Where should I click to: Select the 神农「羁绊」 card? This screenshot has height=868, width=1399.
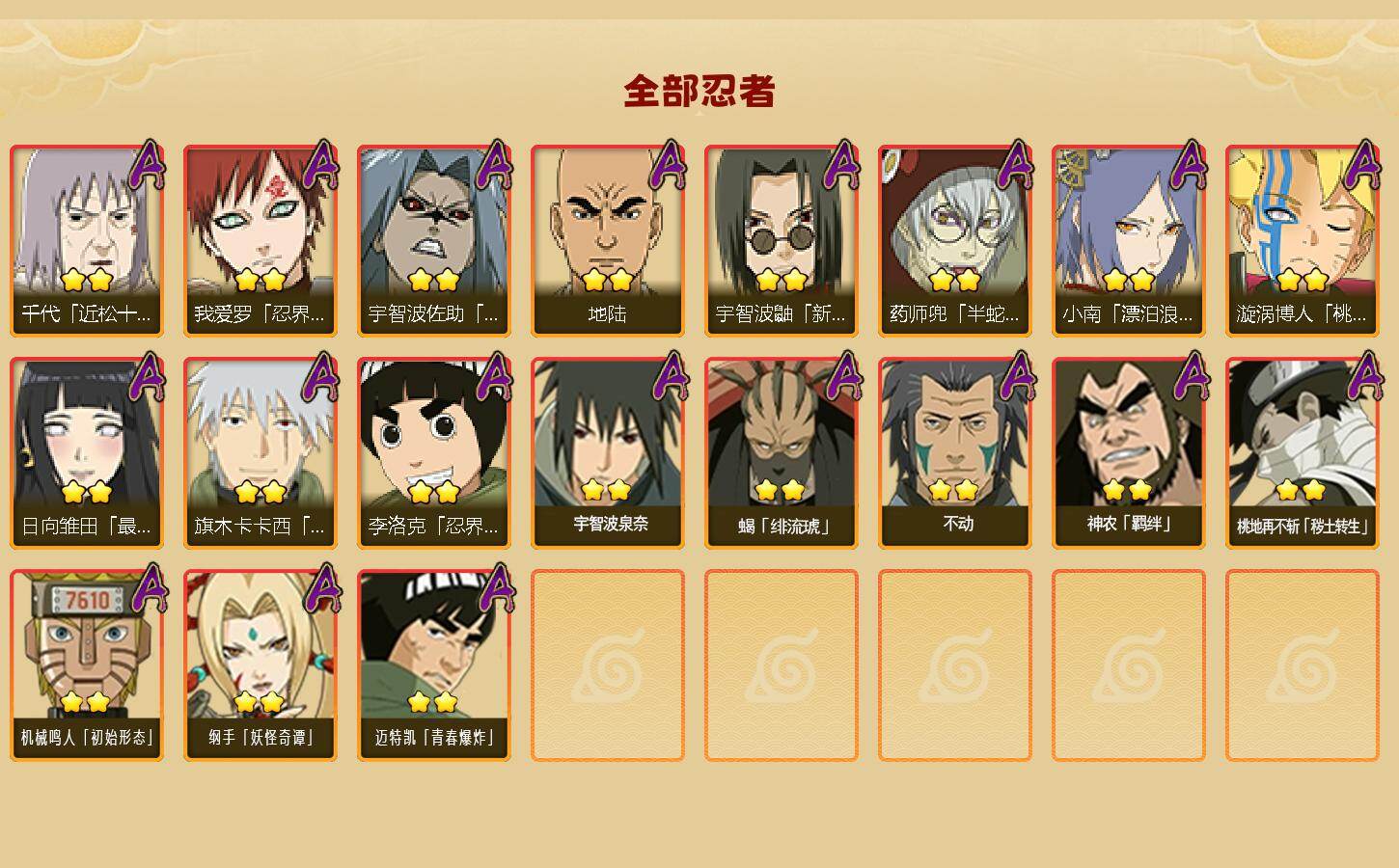(x=1129, y=453)
